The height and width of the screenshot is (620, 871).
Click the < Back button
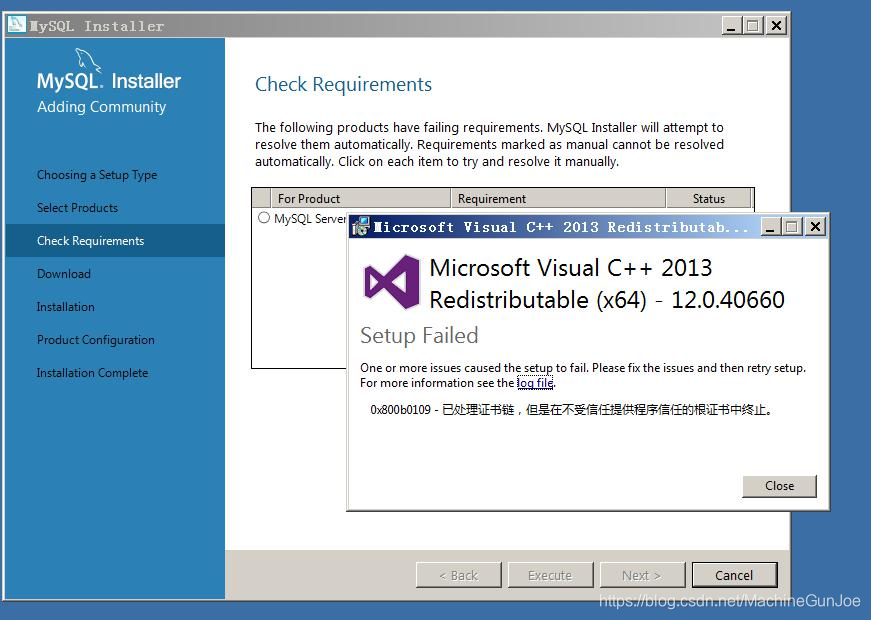click(458, 575)
